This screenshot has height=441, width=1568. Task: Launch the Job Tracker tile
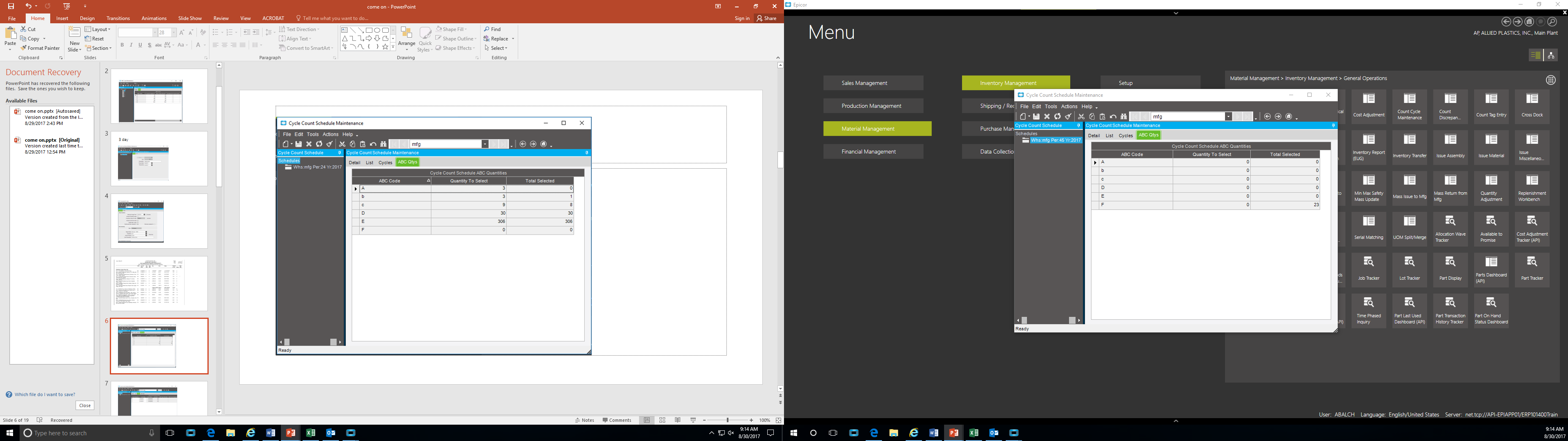[1369, 270]
